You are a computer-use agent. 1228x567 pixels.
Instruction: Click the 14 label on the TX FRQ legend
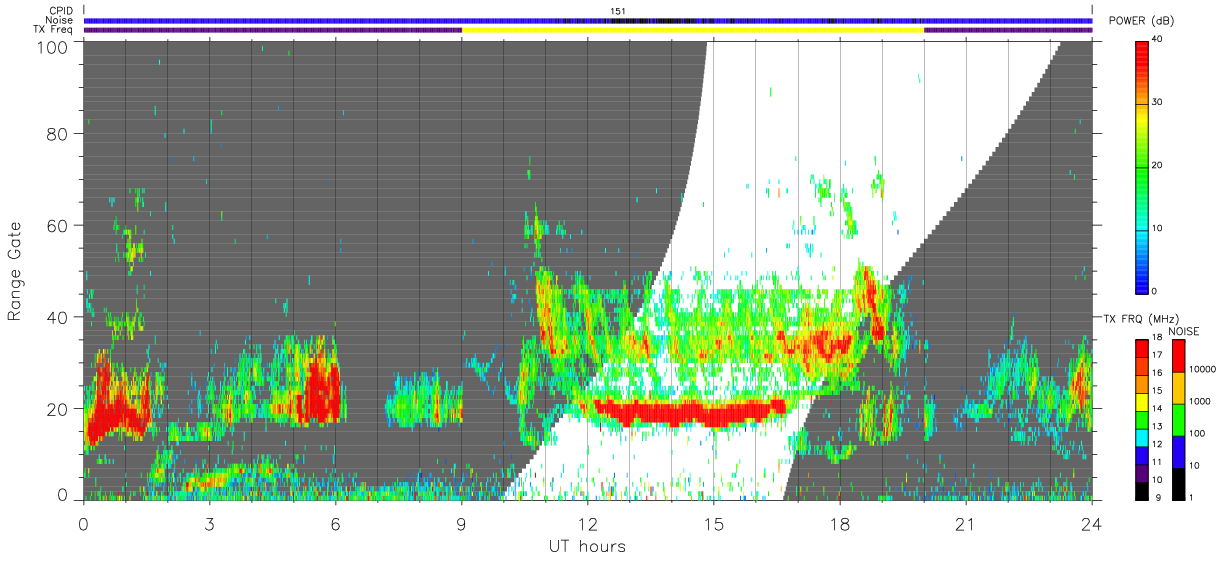tap(1157, 408)
